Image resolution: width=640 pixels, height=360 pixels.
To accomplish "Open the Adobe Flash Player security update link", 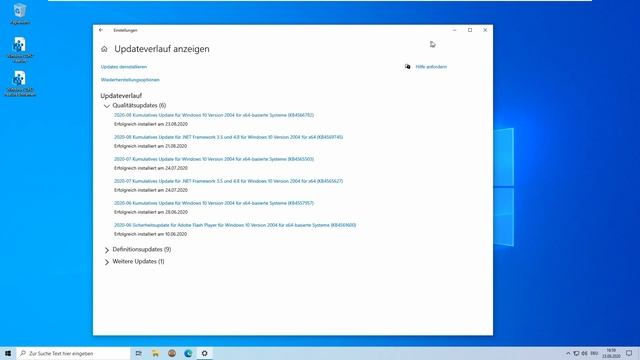I will click(235, 225).
